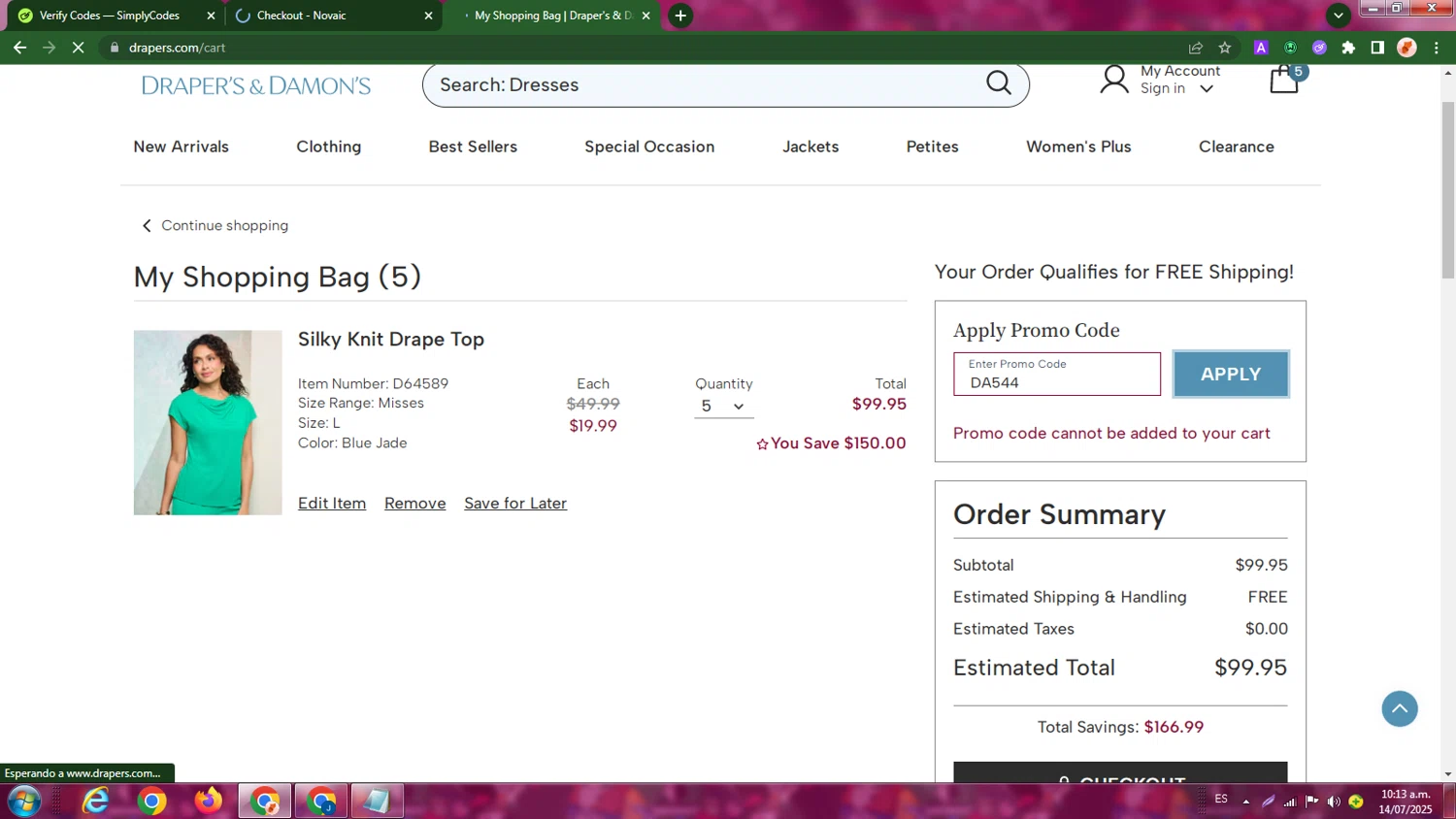Expand the My Account Sign in chevron

click(1207, 89)
